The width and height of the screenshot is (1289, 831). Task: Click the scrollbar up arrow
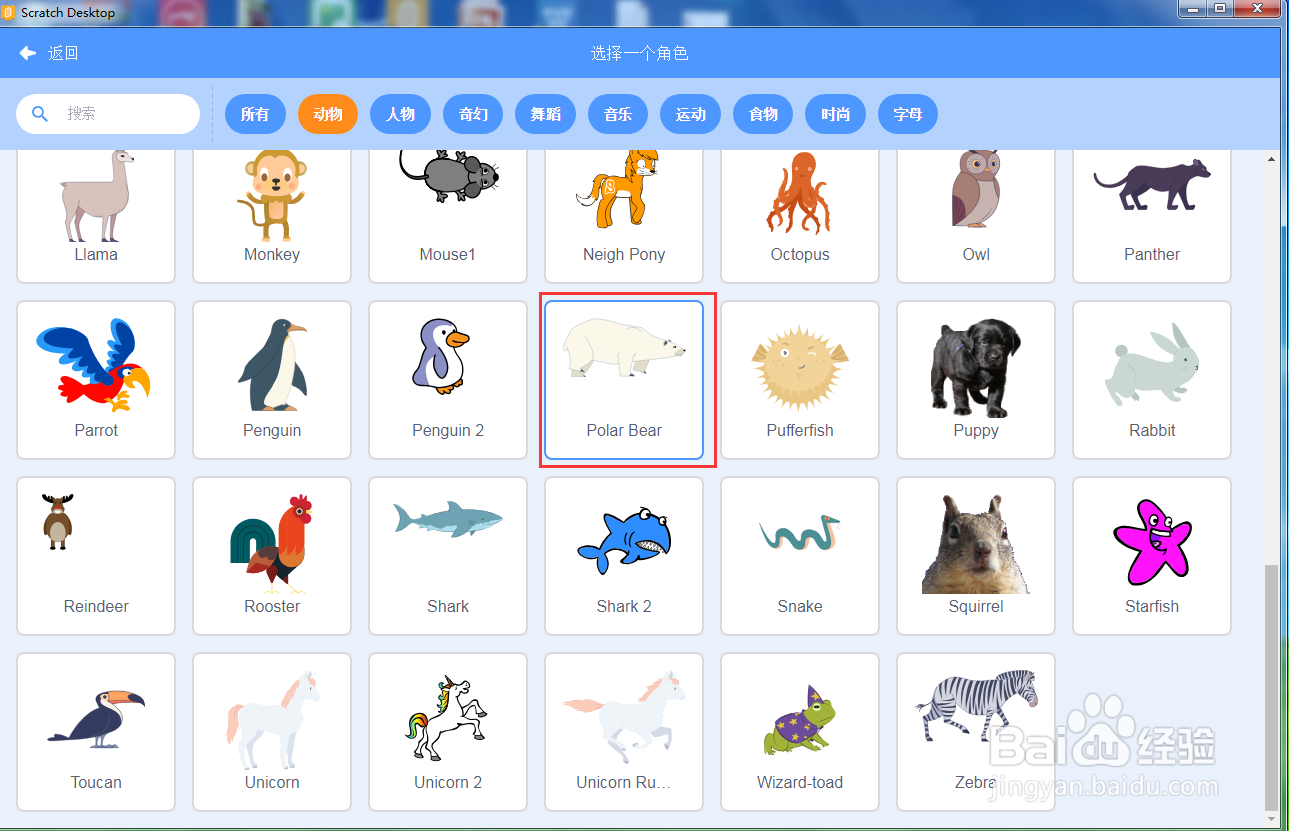coord(1272,158)
